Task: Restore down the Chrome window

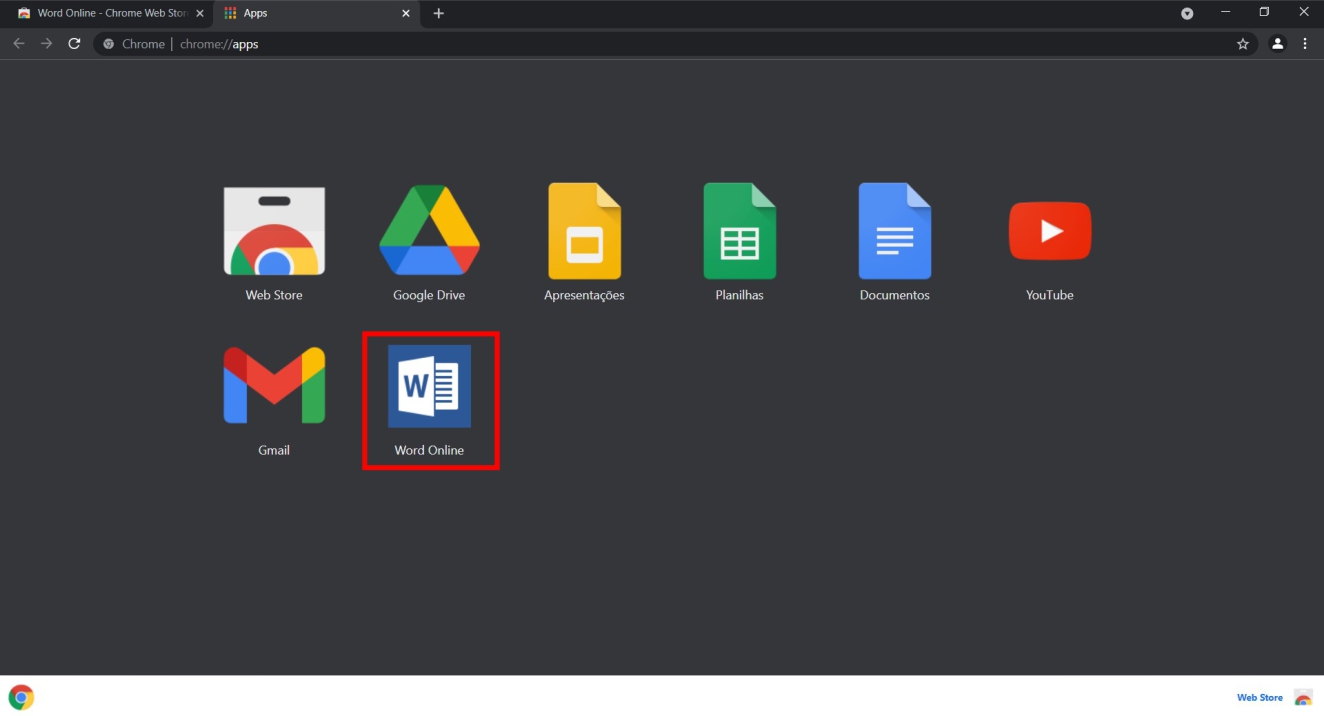Action: point(1264,12)
